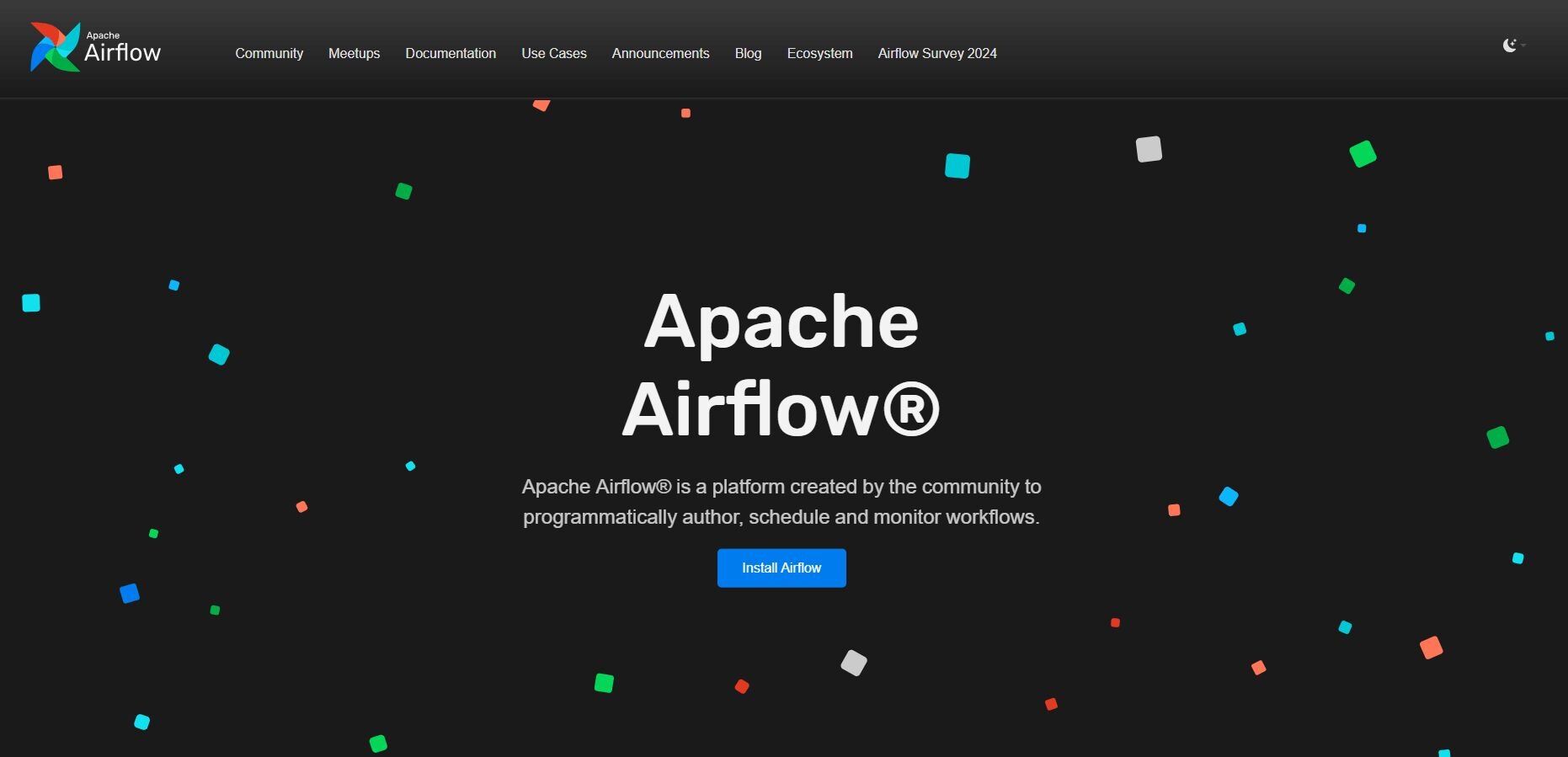Click the gray confetti square under the navbar
This screenshot has height=757, width=1568.
coord(1149,149)
